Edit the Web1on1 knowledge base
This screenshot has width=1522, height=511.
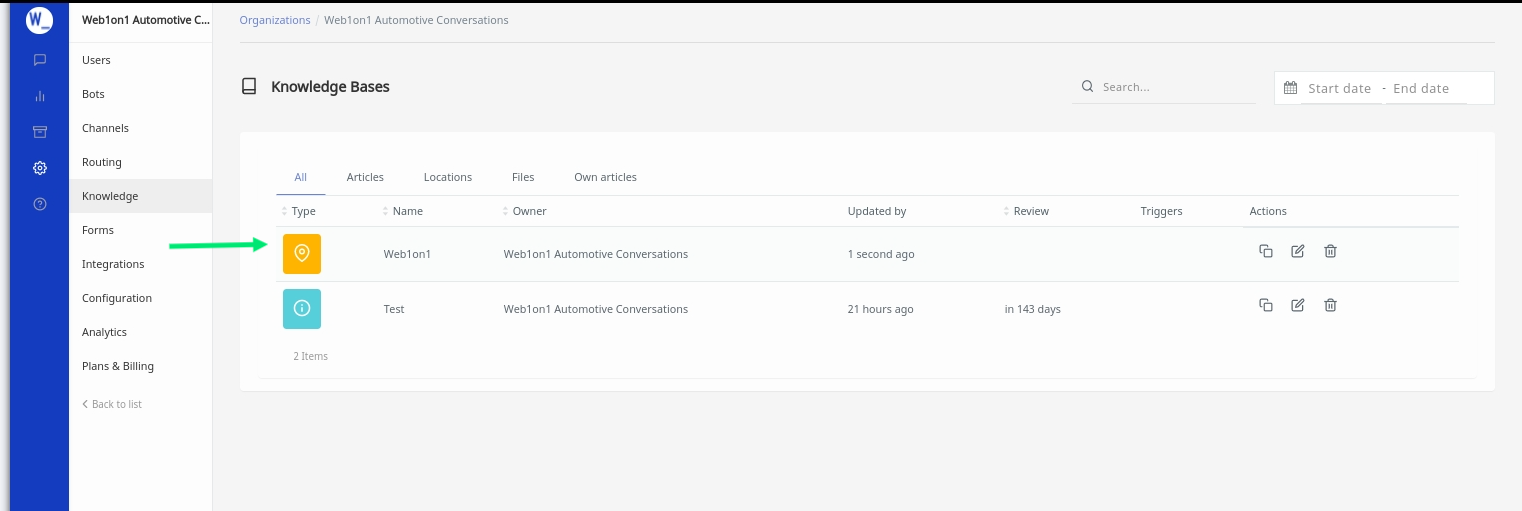click(1298, 251)
